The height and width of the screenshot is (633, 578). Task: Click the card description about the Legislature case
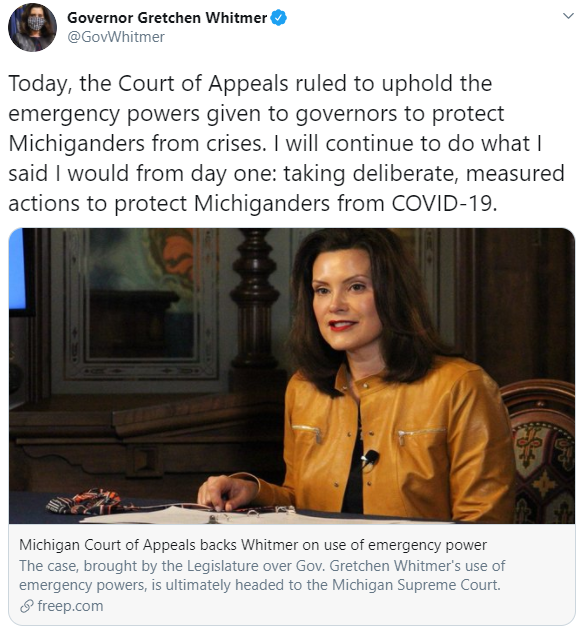(x=262, y=575)
